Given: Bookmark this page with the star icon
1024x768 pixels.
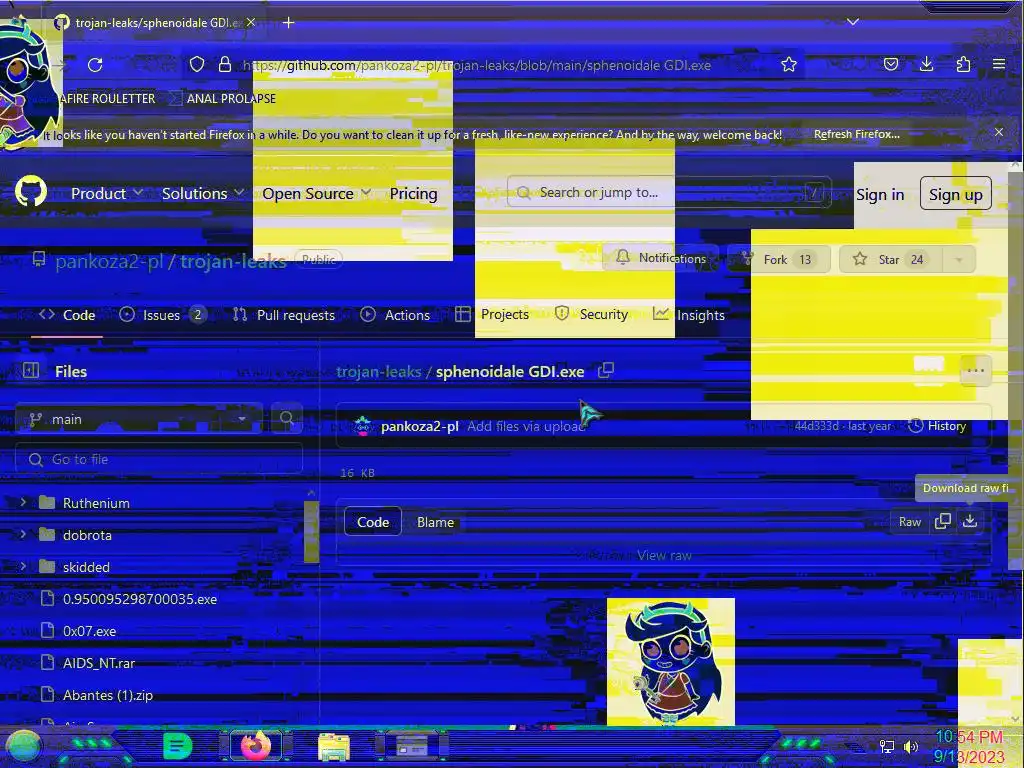Looking at the screenshot, I should click(x=789, y=64).
